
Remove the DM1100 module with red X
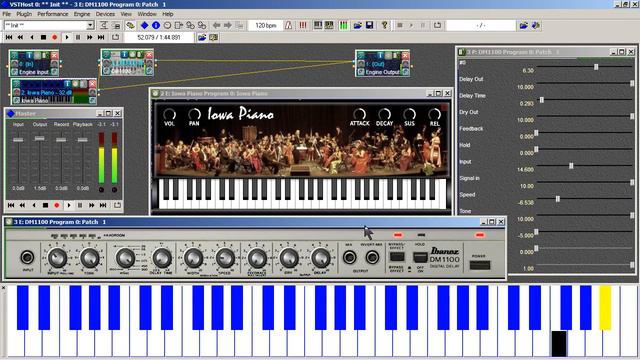[149, 55]
